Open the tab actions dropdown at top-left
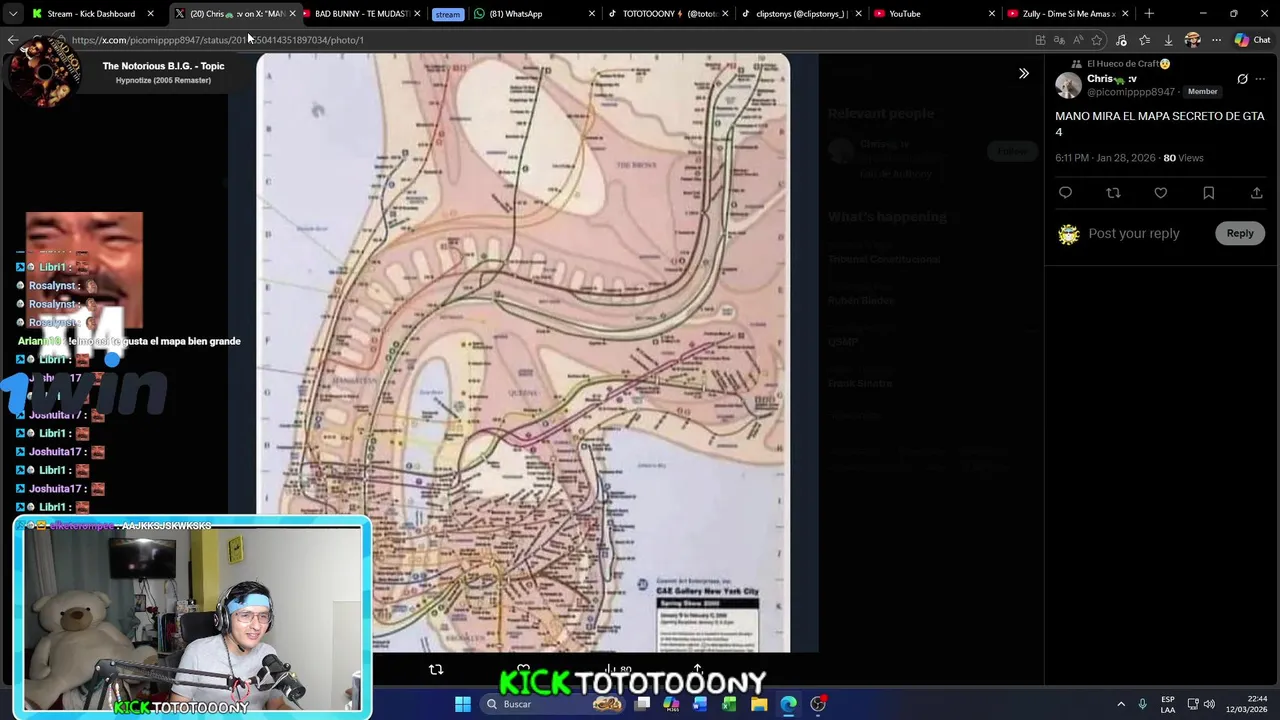 12,14
